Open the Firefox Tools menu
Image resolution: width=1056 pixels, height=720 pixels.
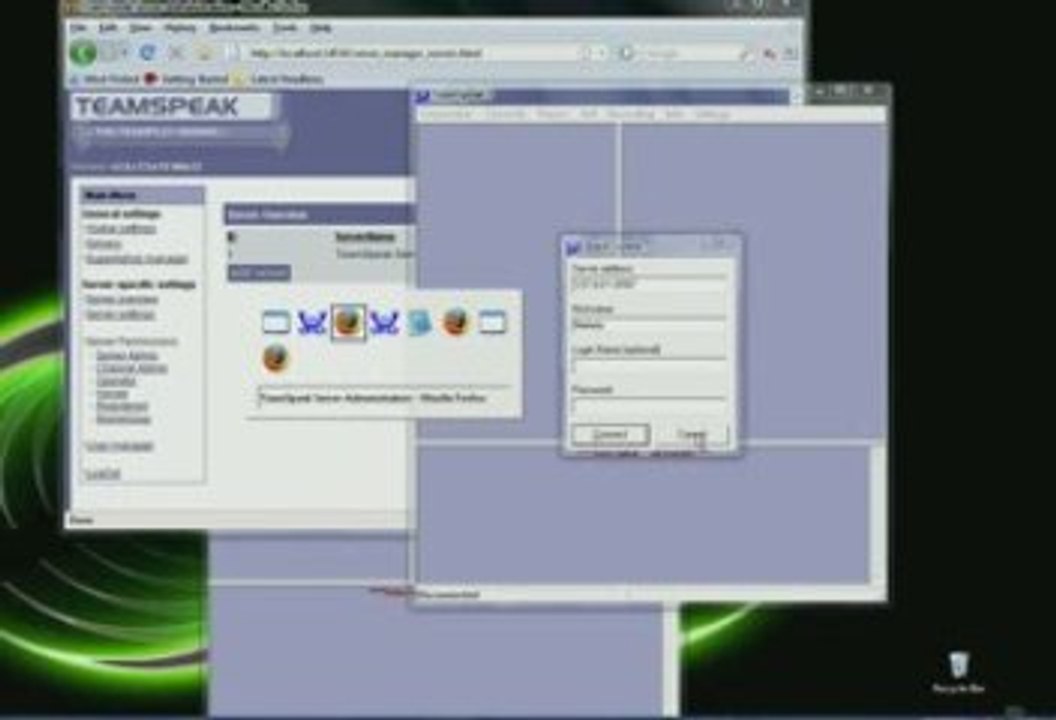click(x=285, y=28)
